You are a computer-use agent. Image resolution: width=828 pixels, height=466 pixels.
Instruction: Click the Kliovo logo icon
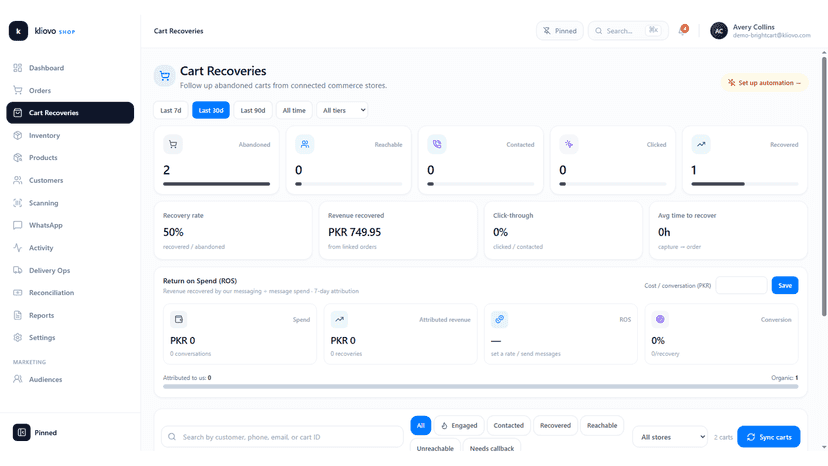click(x=18, y=31)
